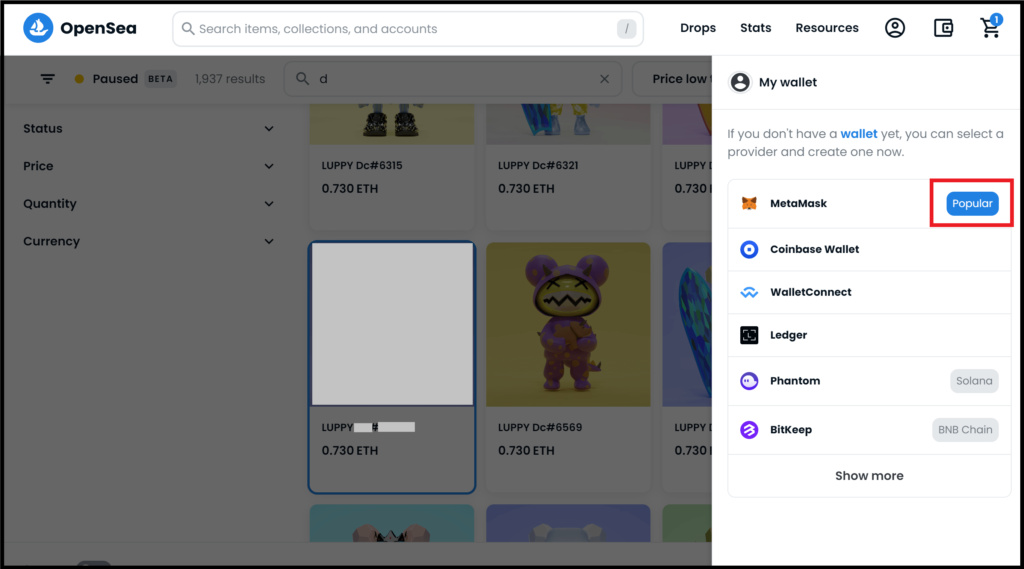
Task: Open the LUPPY Dc#6321 thumbnail
Action: pyautogui.click(x=568, y=123)
